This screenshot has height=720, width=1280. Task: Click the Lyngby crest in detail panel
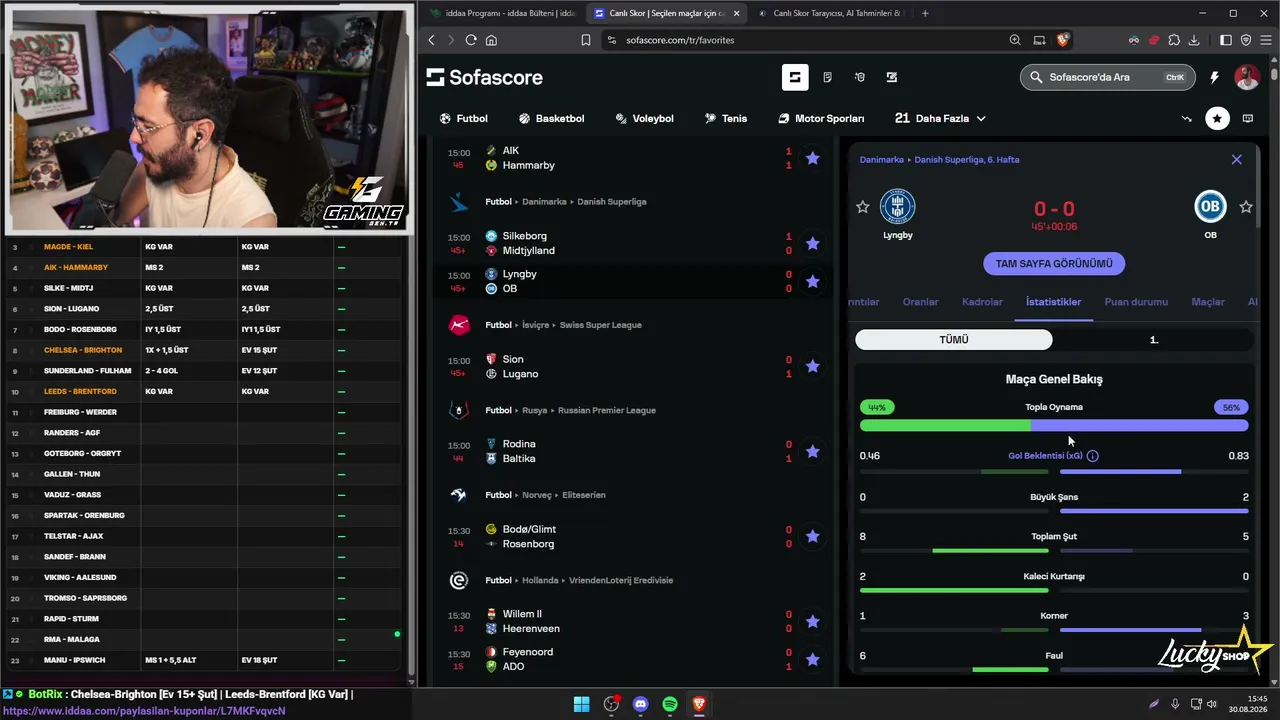[898, 207]
